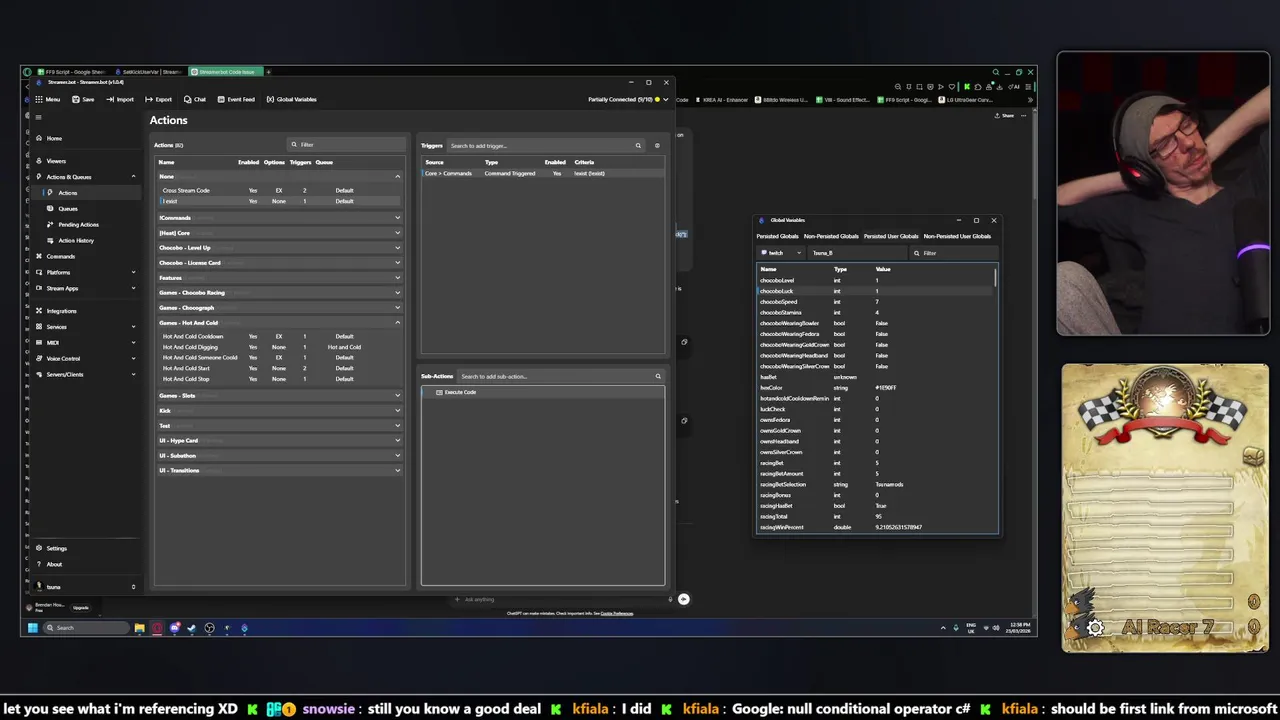Click the Search to add trigger field
This screenshot has width=1280, height=720.
click(545, 146)
